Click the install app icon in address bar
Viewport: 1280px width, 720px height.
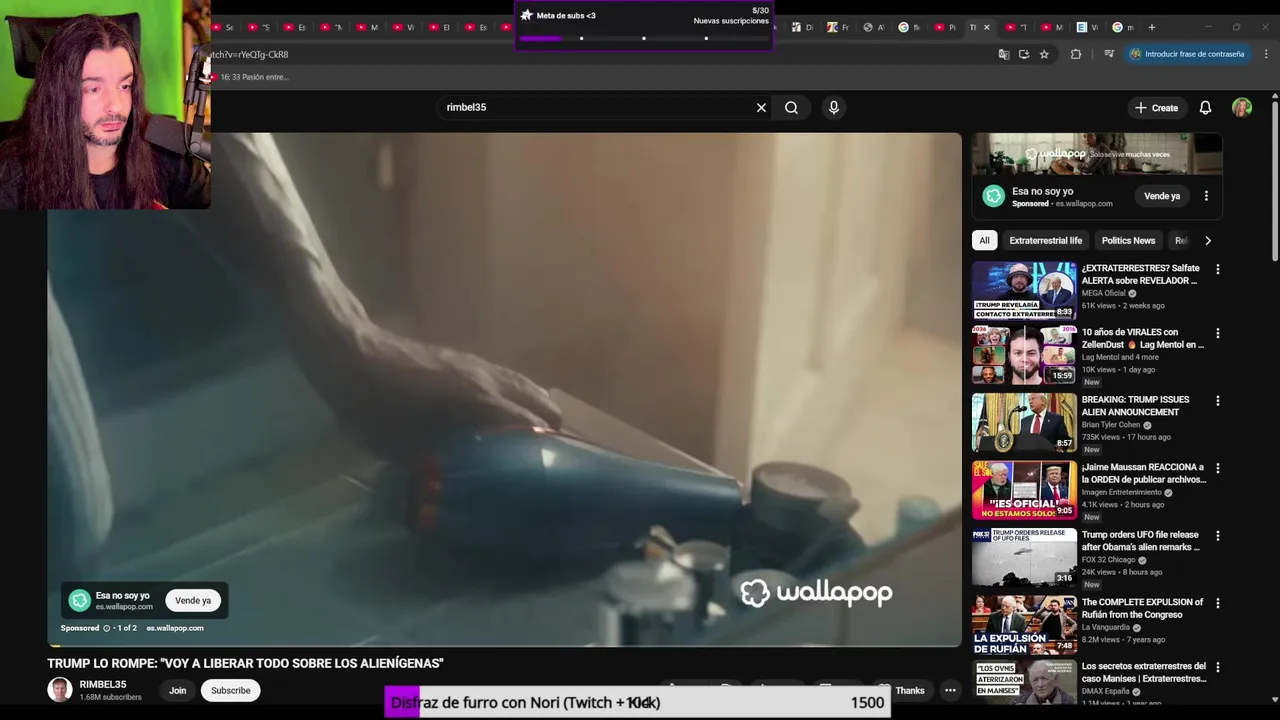click(x=1024, y=54)
